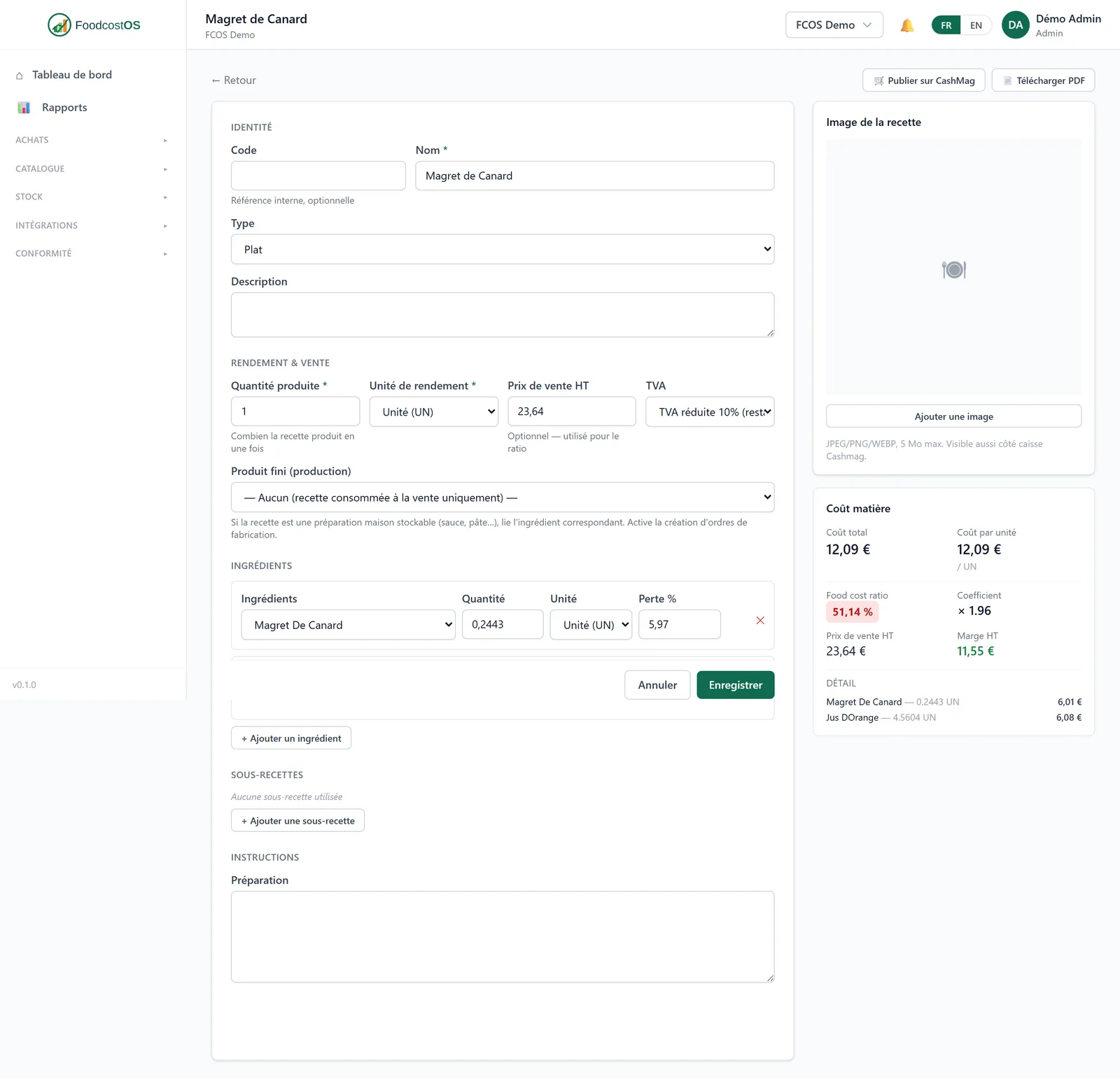Click the cart icon on Publier sur CashMag
This screenshot has width=1120, height=1079.
[x=878, y=81]
